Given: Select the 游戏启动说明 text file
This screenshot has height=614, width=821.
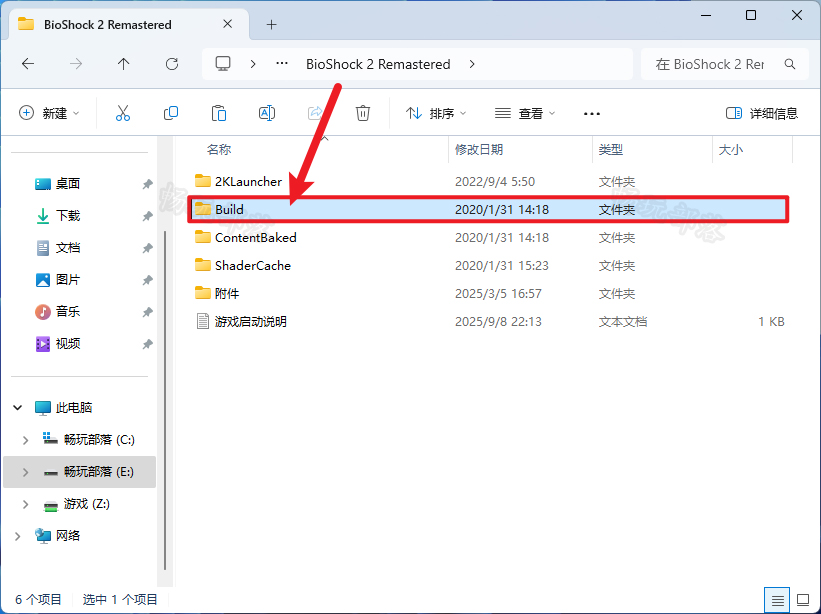Looking at the screenshot, I should [250, 321].
